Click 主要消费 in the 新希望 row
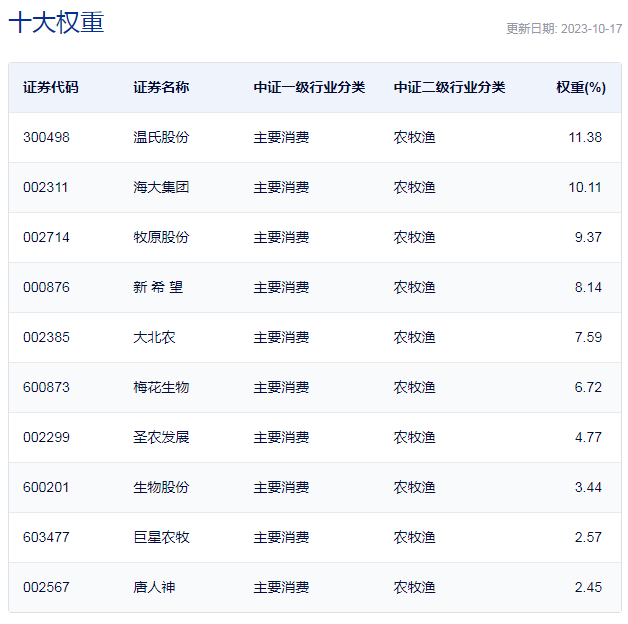The width and height of the screenshot is (628, 624). [281, 287]
